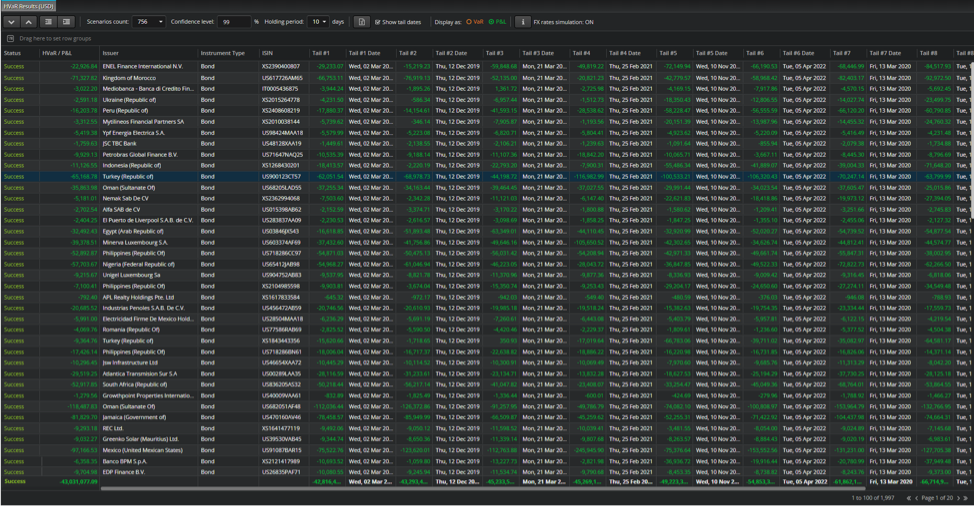Select the Indonesia (Republic of) issuer cell
The width and height of the screenshot is (974, 506).
click(x=149, y=165)
